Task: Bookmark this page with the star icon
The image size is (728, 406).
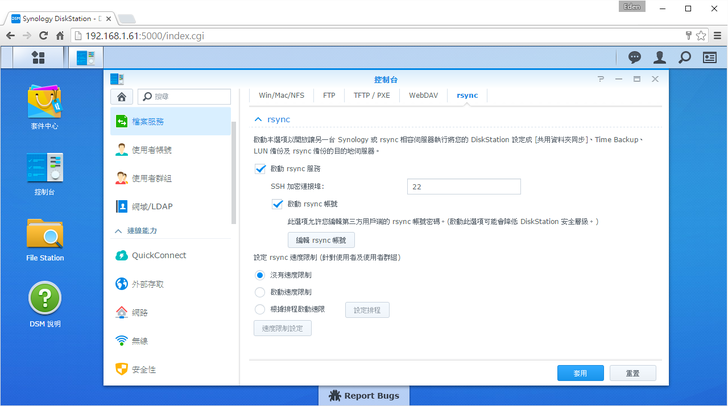Action: 701,35
